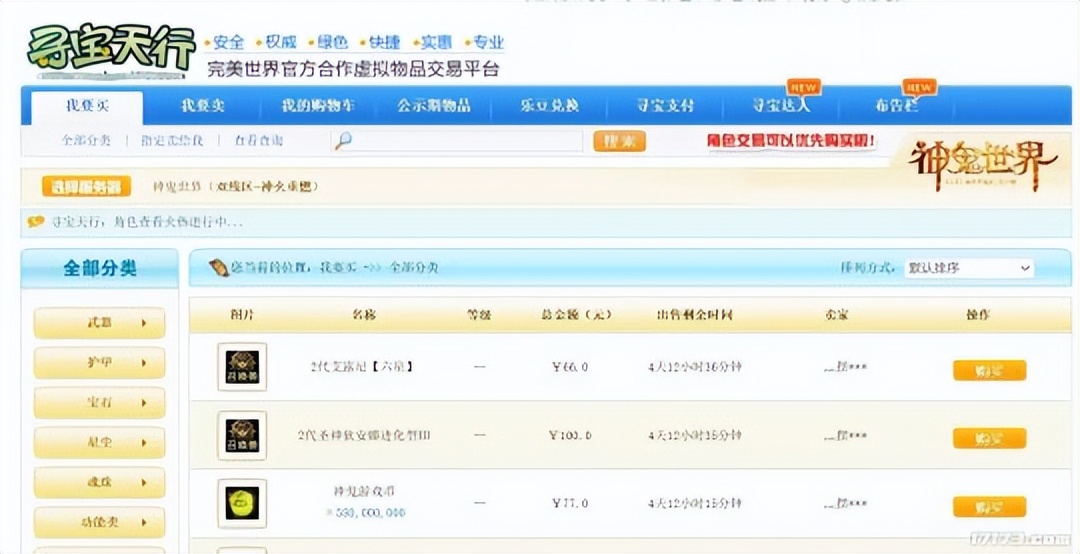Click 我要买 in the breadcrumb path
The width and height of the screenshot is (1080, 554).
click(x=338, y=267)
